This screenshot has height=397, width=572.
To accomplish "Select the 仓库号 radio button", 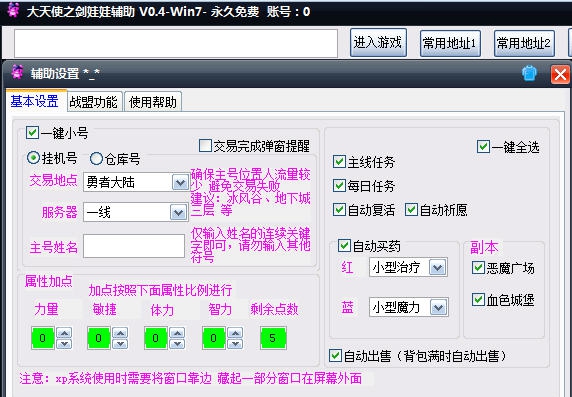I will (96, 158).
